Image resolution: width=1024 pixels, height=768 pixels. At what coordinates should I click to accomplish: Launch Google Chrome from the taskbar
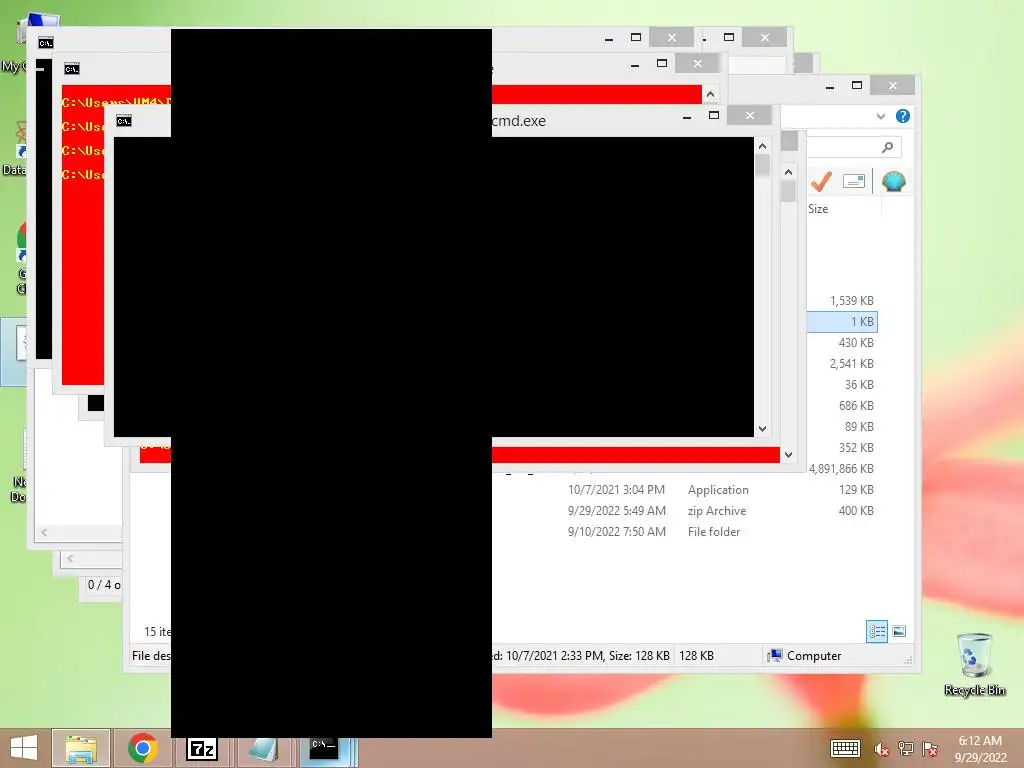tap(142, 748)
